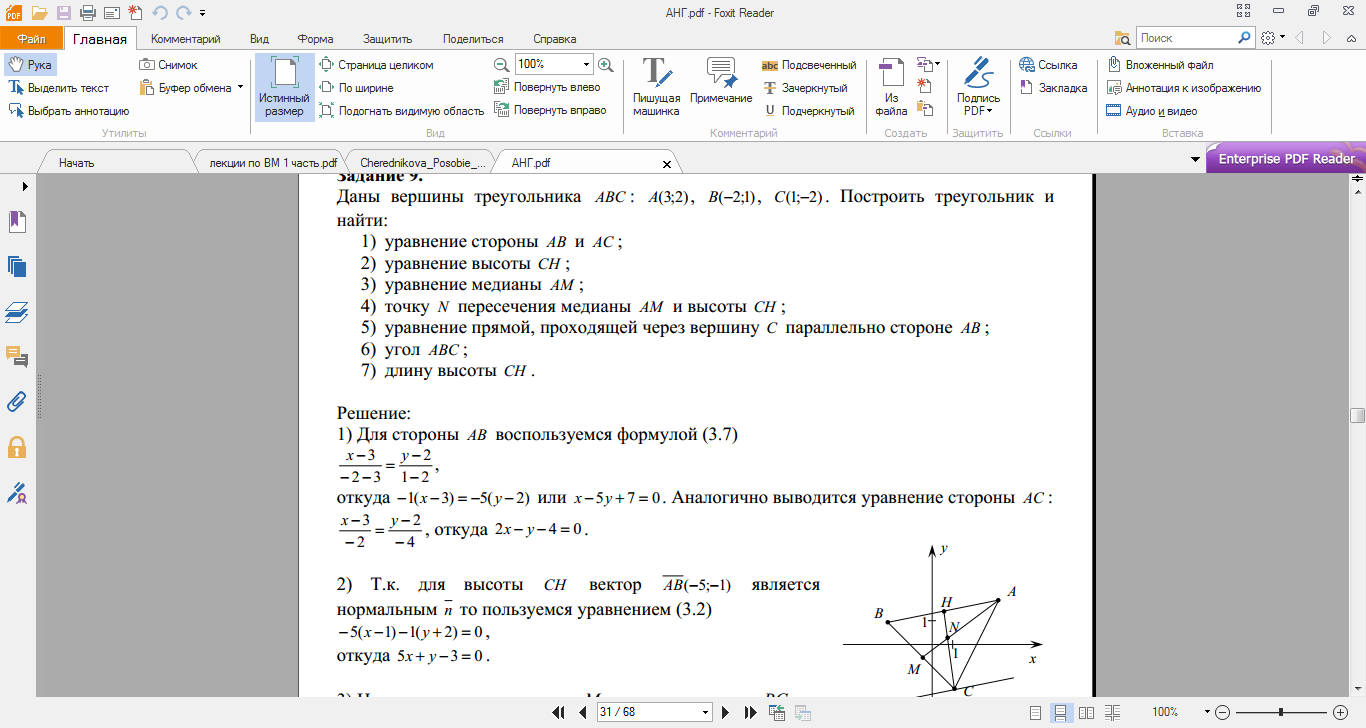Viewport: 1366px width, 728px height.
Task: Insert Аннотация к изображению
Action: pos(1184,88)
